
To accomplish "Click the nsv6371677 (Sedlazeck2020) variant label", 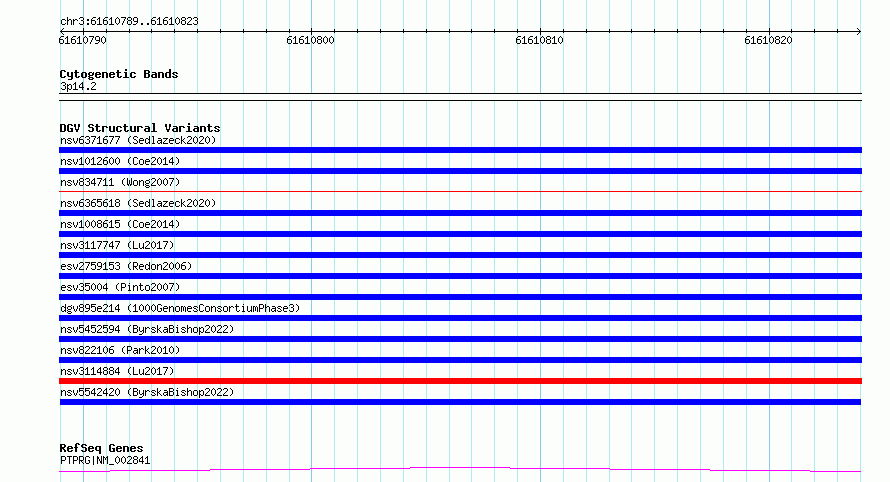I will (138, 140).
